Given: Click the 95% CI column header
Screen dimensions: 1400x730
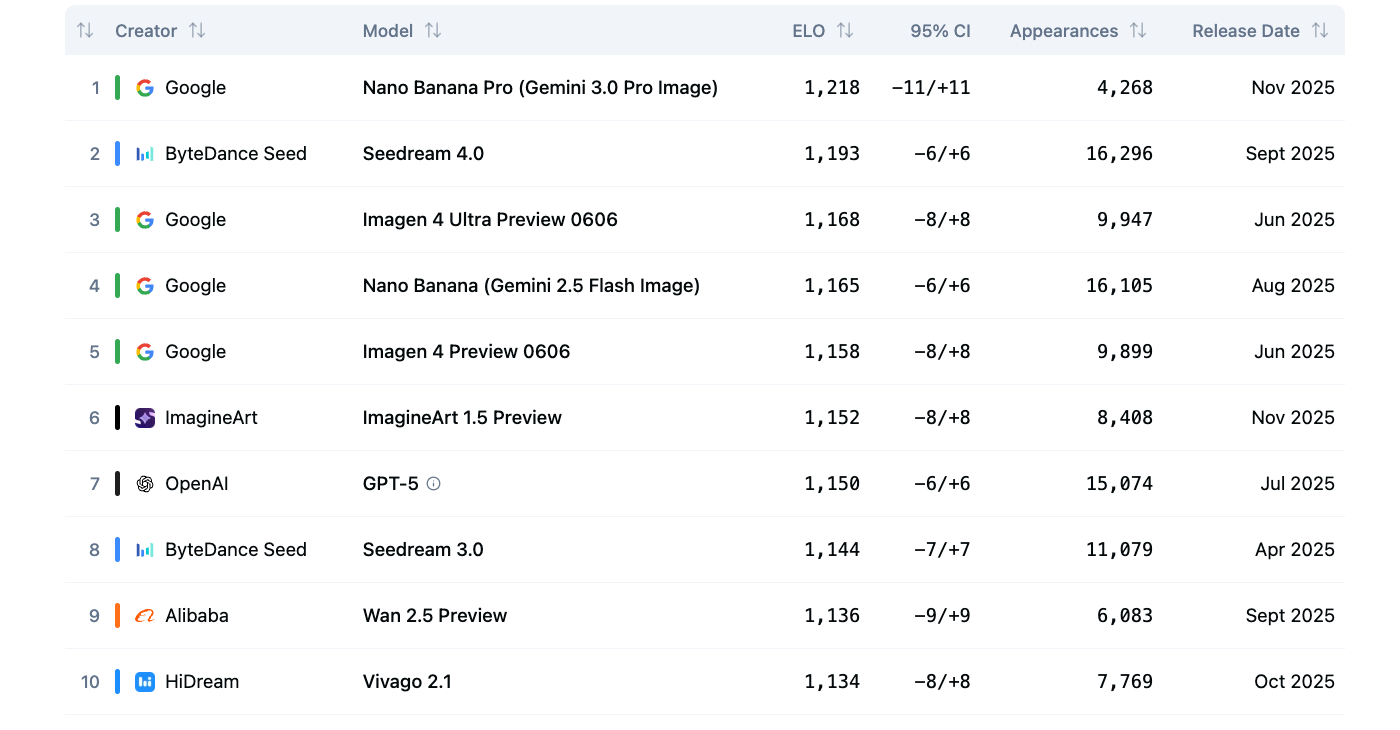Looking at the screenshot, I should click(x=940, y=31).
